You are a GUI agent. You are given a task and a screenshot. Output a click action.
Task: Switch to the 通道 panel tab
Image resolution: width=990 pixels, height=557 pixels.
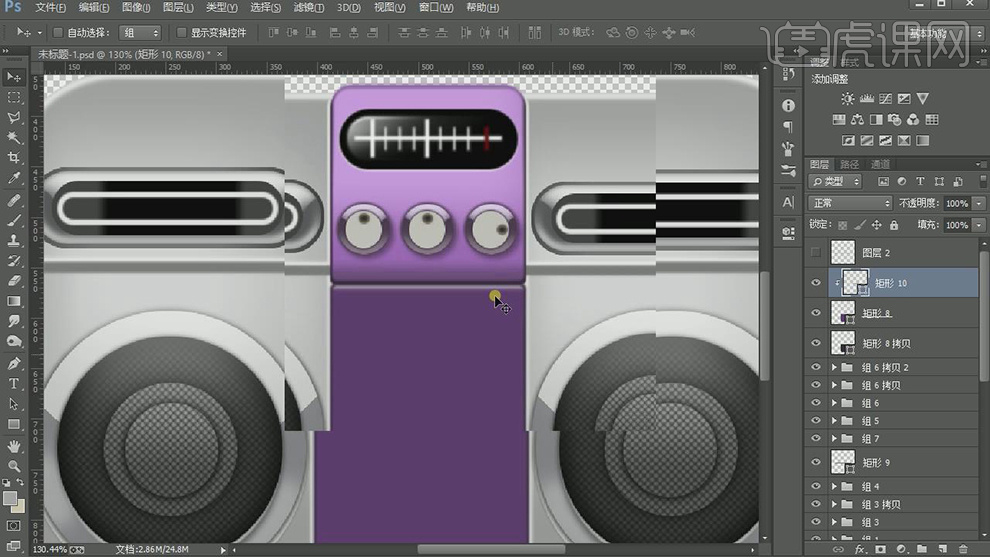880,164
